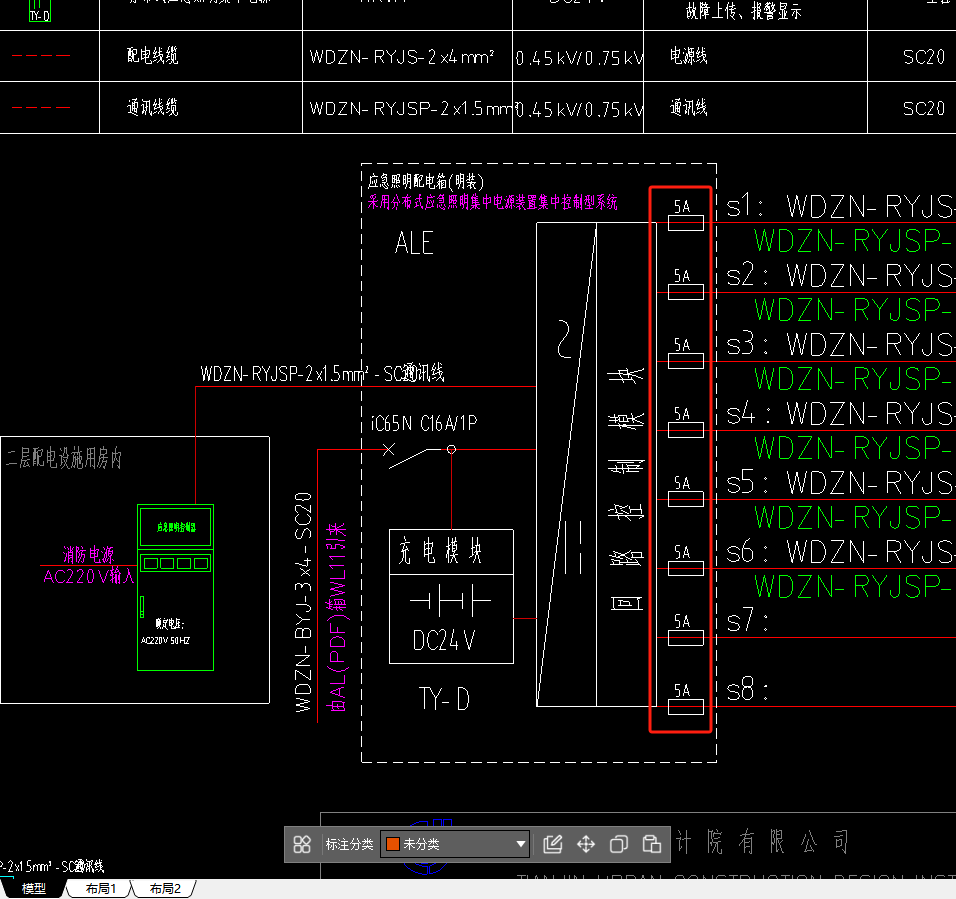Click the battery symbol above DC24V
This screenshot has width=956, height=899.
[x=451, y=602]
